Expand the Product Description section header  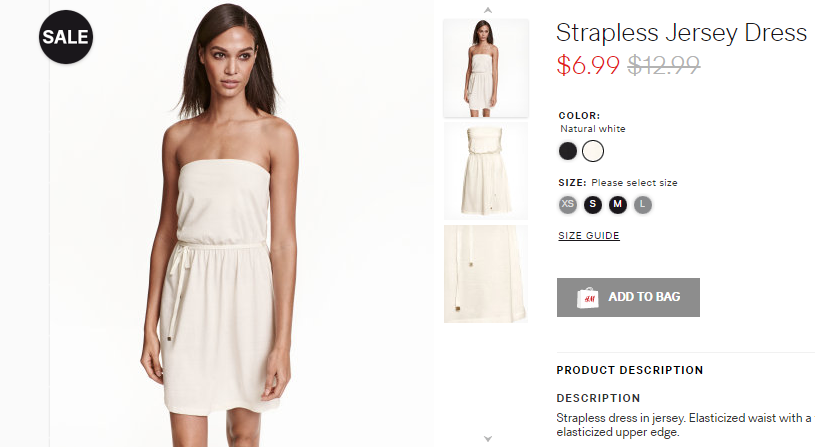pyautogui.click(x=629, y=370)
